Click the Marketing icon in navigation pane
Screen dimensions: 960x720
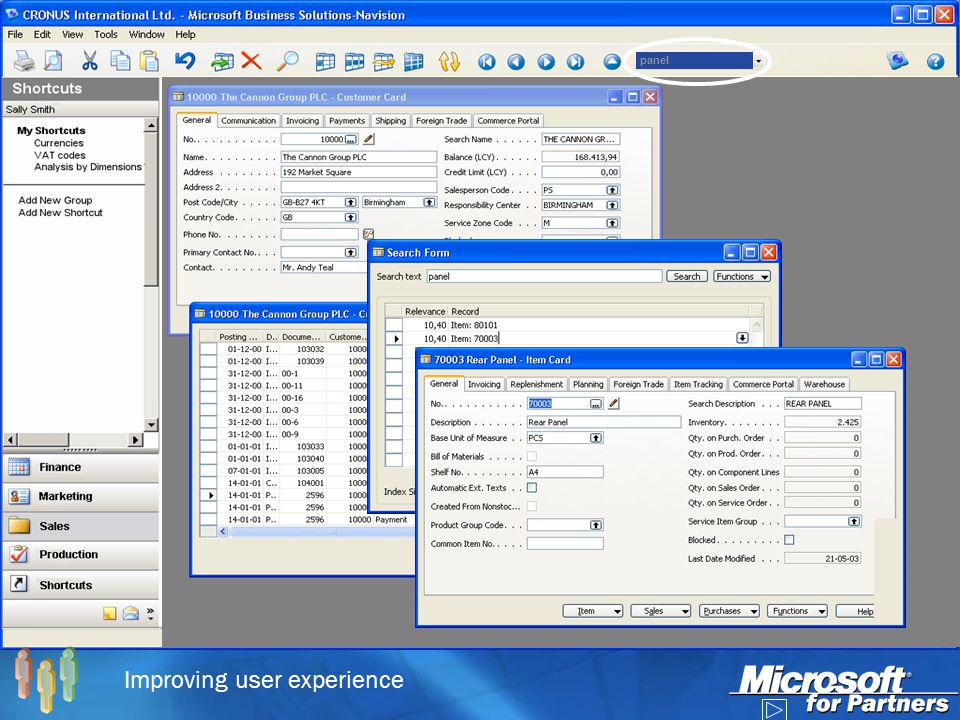tap(19, 497)
